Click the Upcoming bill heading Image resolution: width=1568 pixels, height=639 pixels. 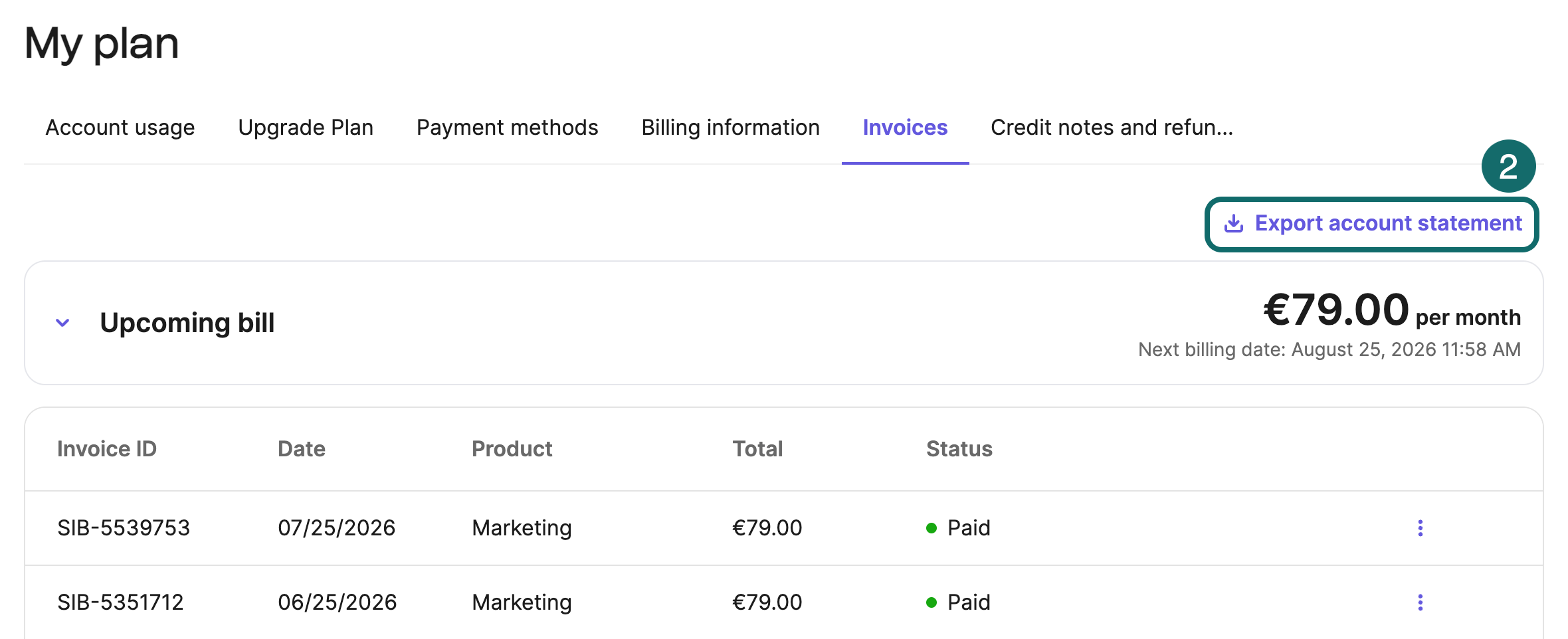[187, 323]
